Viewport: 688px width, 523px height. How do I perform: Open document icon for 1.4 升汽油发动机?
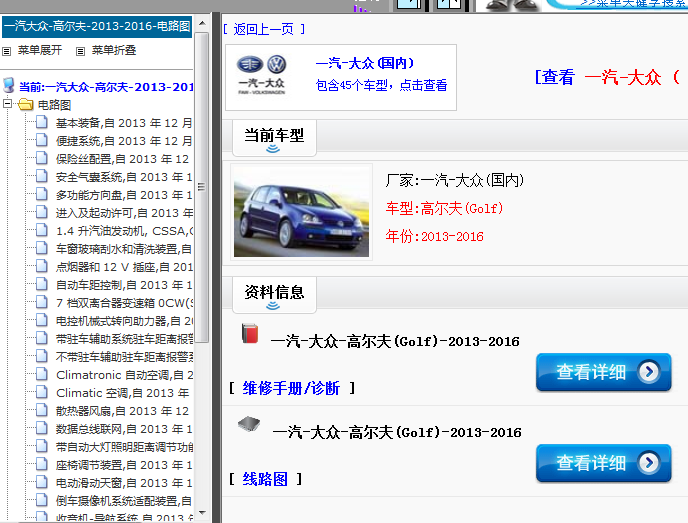42,229
